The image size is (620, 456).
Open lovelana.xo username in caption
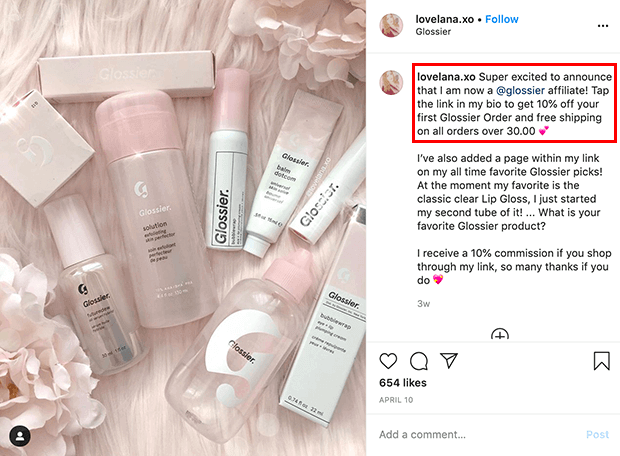(446, 77)
